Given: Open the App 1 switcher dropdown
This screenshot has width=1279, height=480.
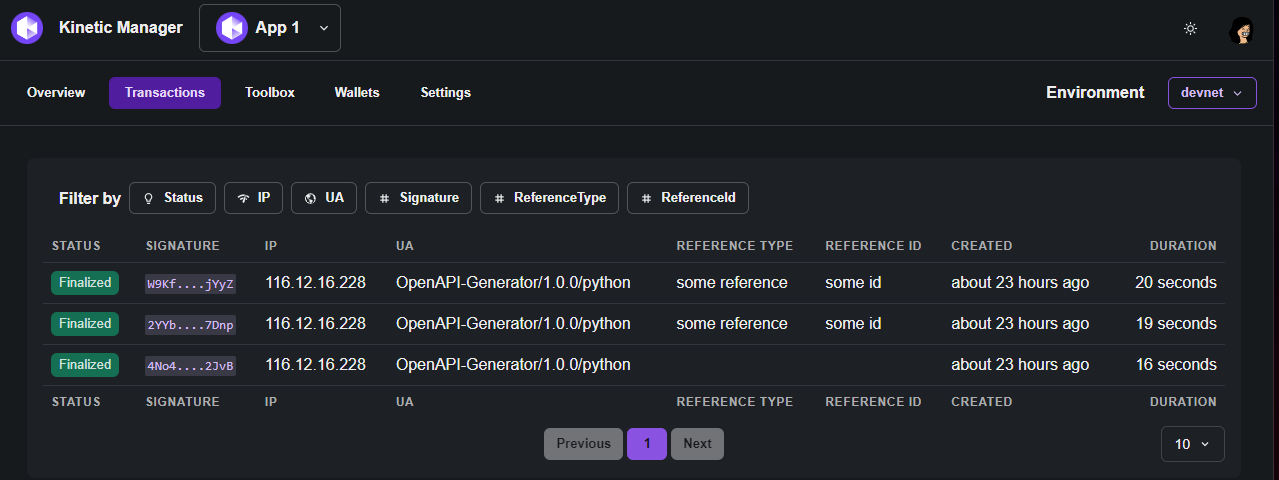Looking at the screenshot, I should pyautogui.click(x=270, y=28).
